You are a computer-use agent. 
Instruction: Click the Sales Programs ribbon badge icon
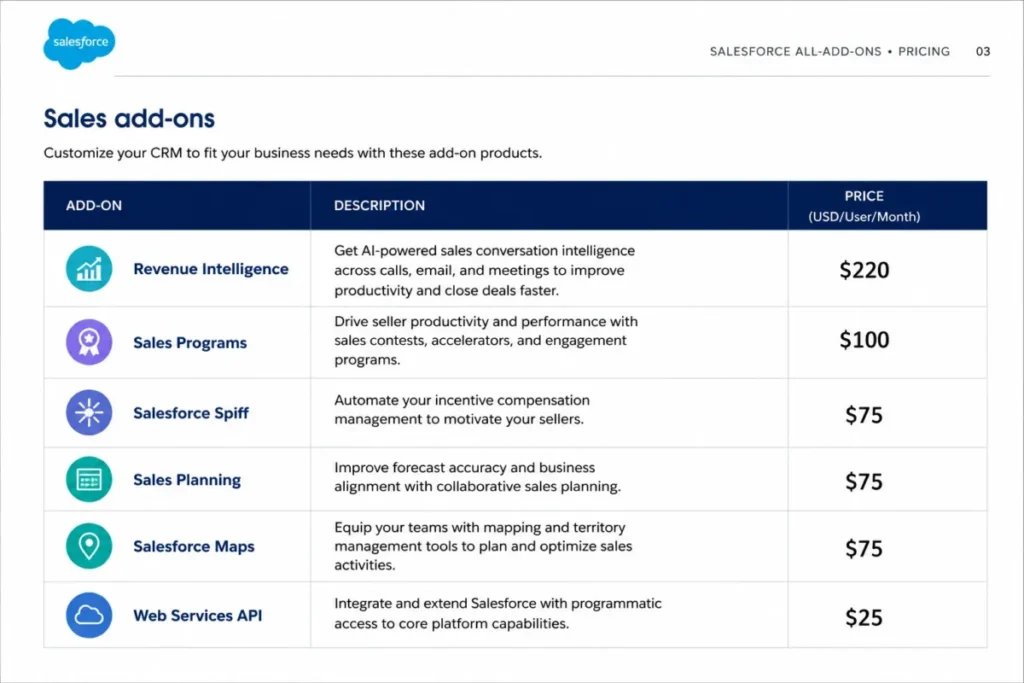[x=89, y=342]
